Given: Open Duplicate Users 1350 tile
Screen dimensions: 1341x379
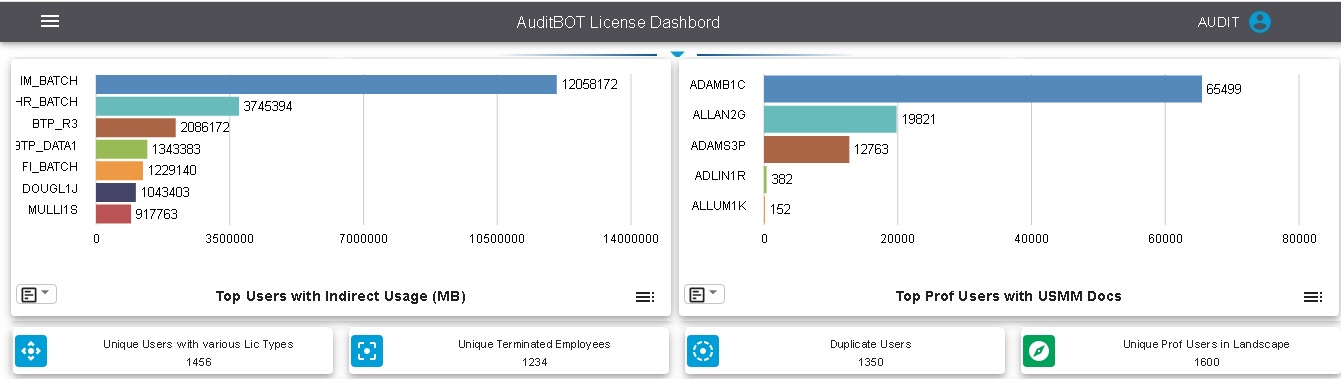Looking at the screenshot, I should (x=845, y=351).
